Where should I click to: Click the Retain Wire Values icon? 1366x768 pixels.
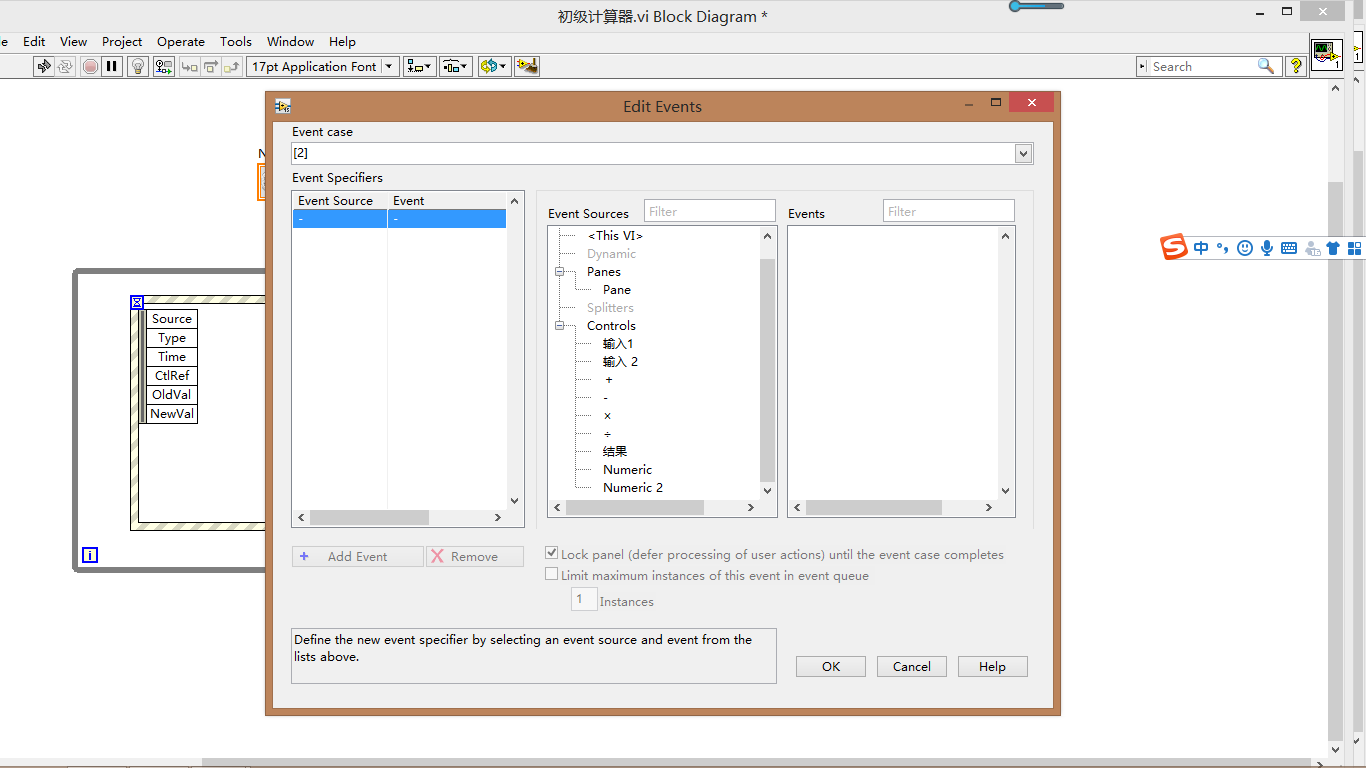163,66
